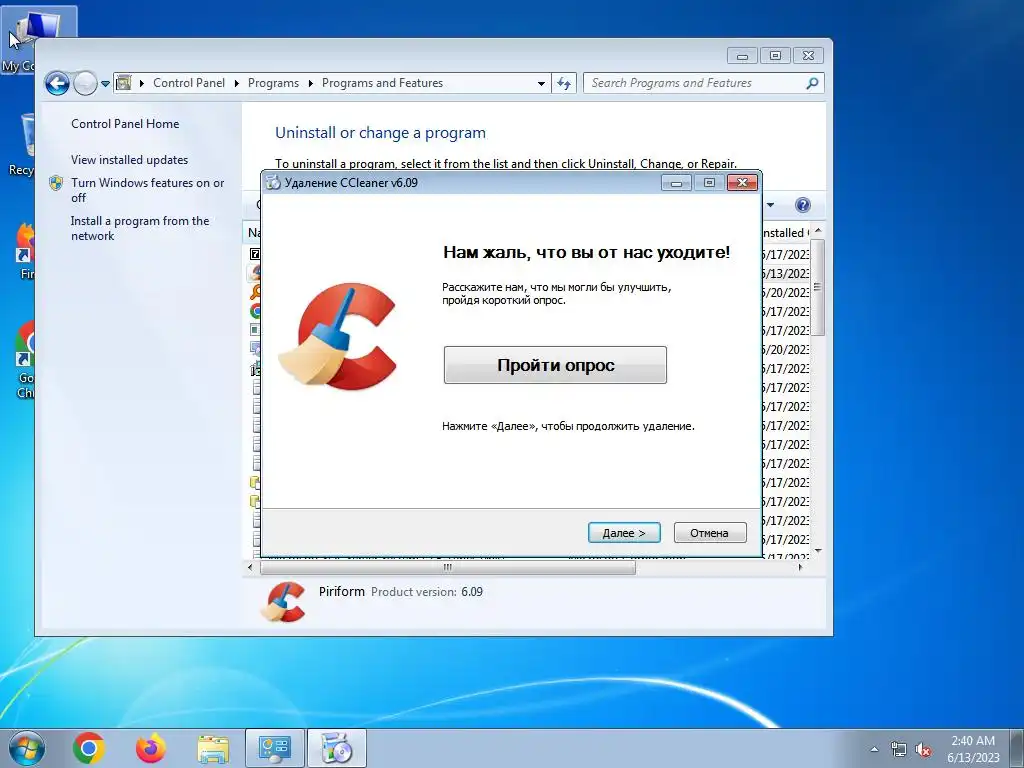The image size is (1024, 768).
Task: Close the CCleaner uninstall dialog
Action: (742, 183)
